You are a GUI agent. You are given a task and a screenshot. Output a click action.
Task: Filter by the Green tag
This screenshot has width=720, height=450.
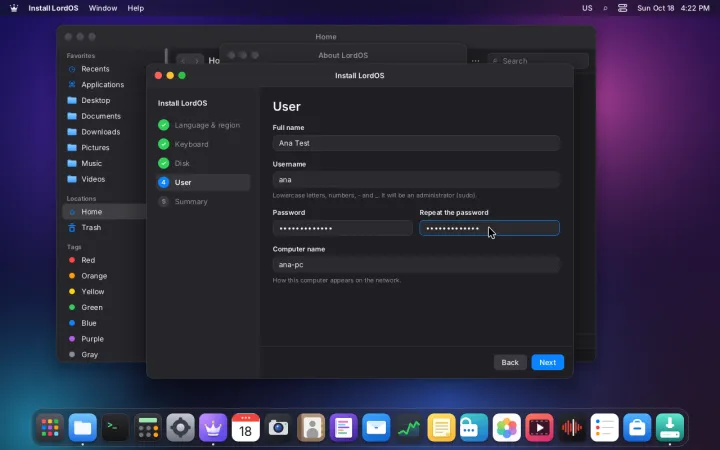pyautogui.click(x=104, y=307)
